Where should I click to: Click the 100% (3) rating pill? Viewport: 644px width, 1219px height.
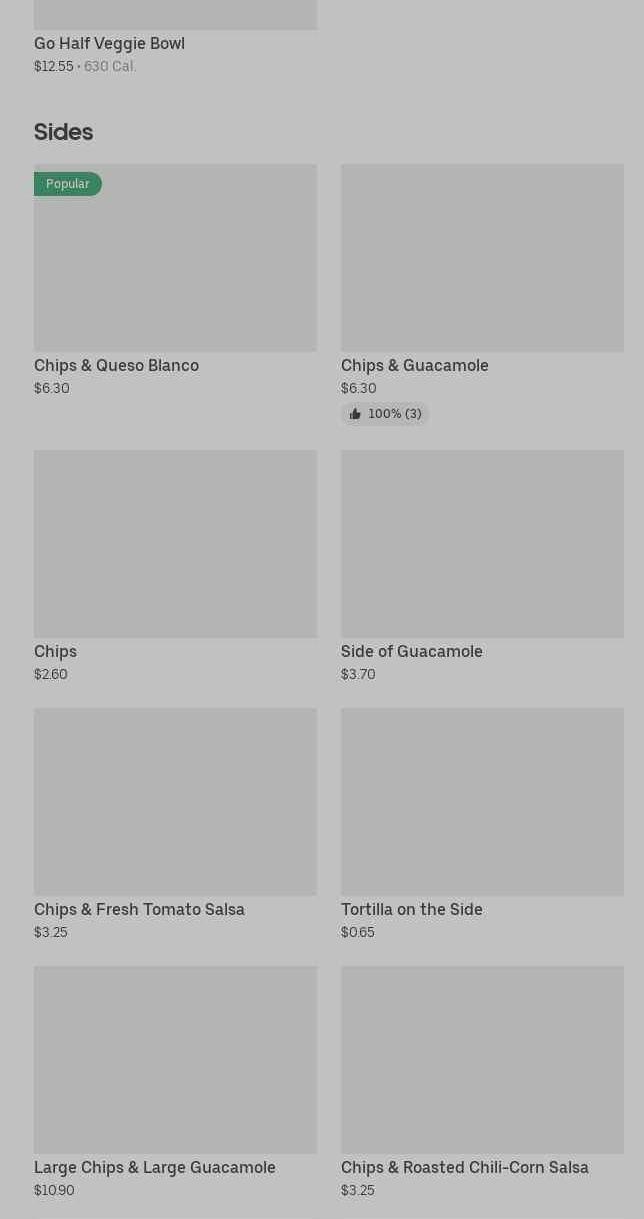coord(394,414)
